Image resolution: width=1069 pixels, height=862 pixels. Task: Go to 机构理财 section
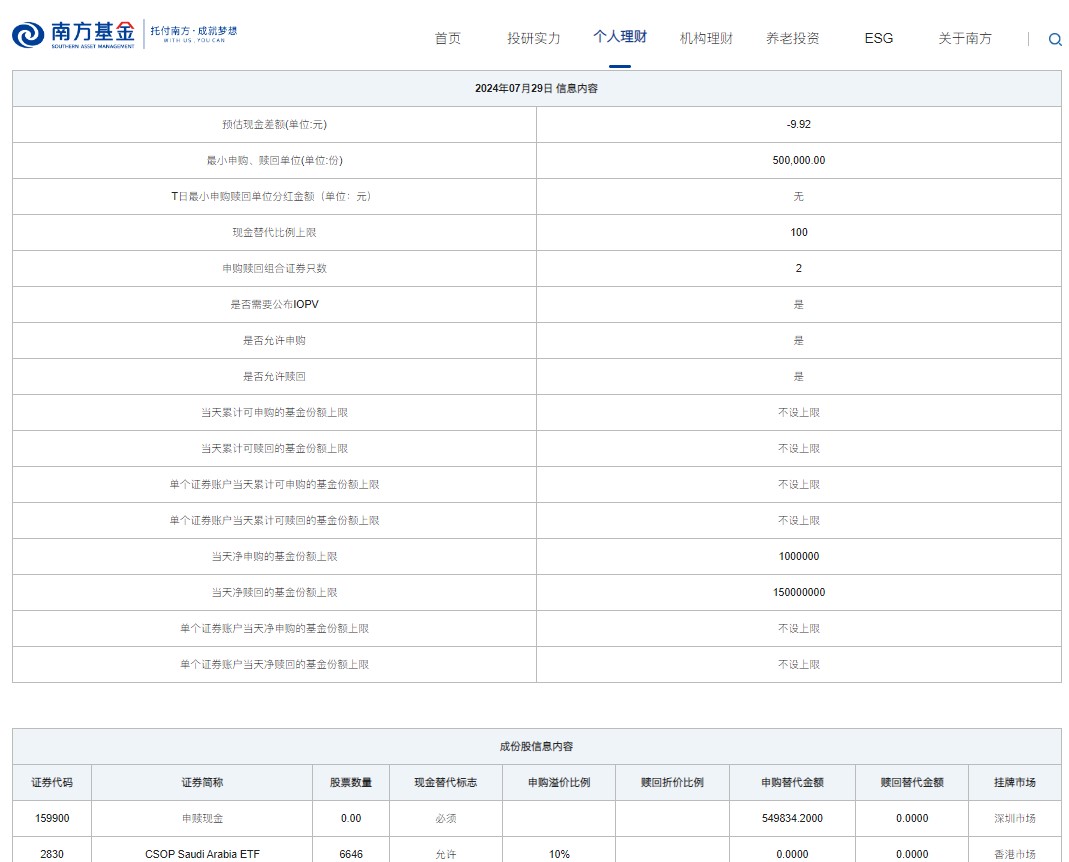coord(706,39)
